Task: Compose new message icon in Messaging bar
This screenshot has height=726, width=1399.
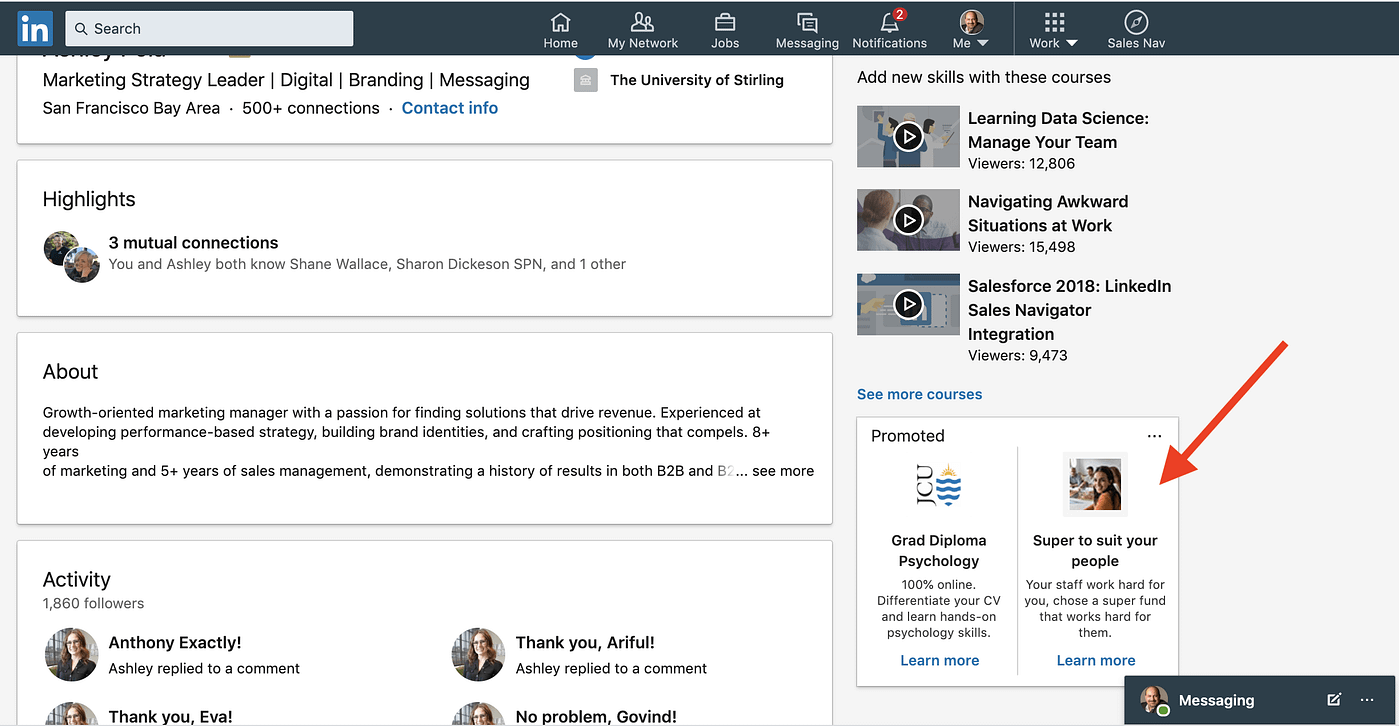Action: click(1334, 700)
